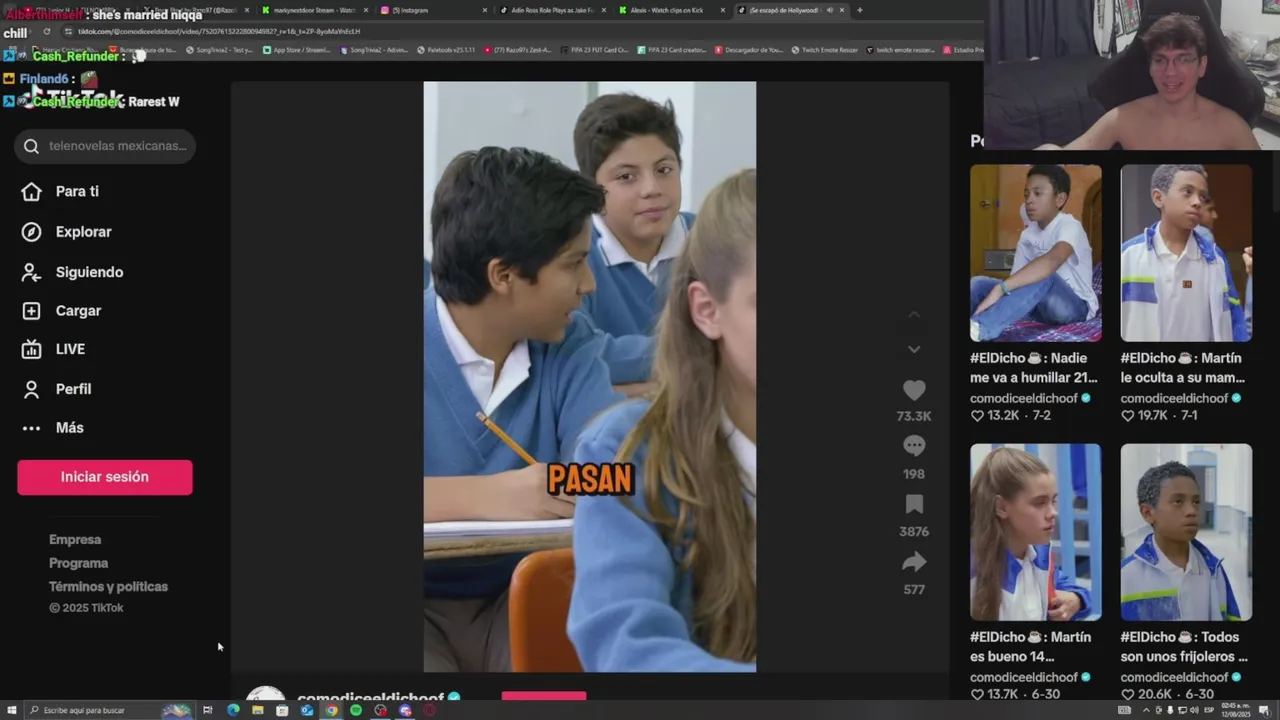
Task: Click the Iniciar sesión button
Action: [104, 477]
